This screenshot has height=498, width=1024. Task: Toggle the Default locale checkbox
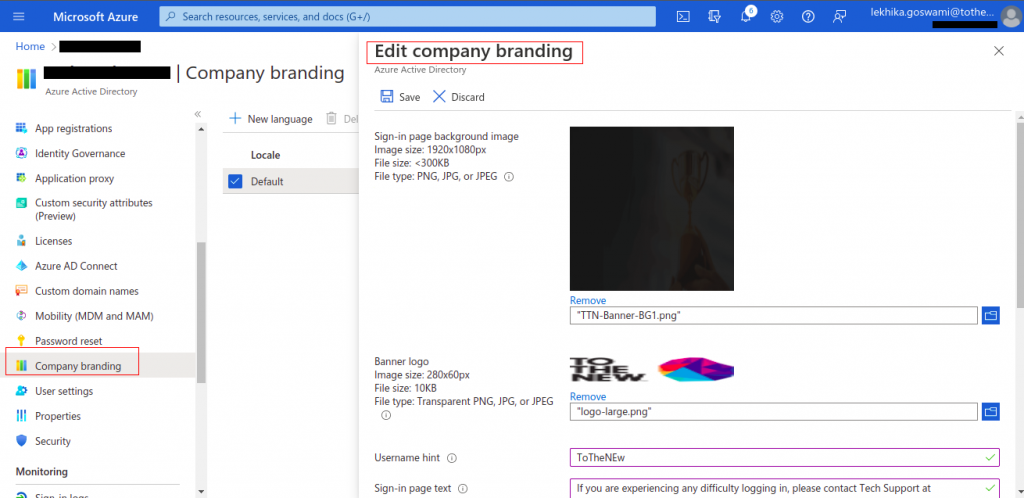pyautogui.click(x=235, y=181)
